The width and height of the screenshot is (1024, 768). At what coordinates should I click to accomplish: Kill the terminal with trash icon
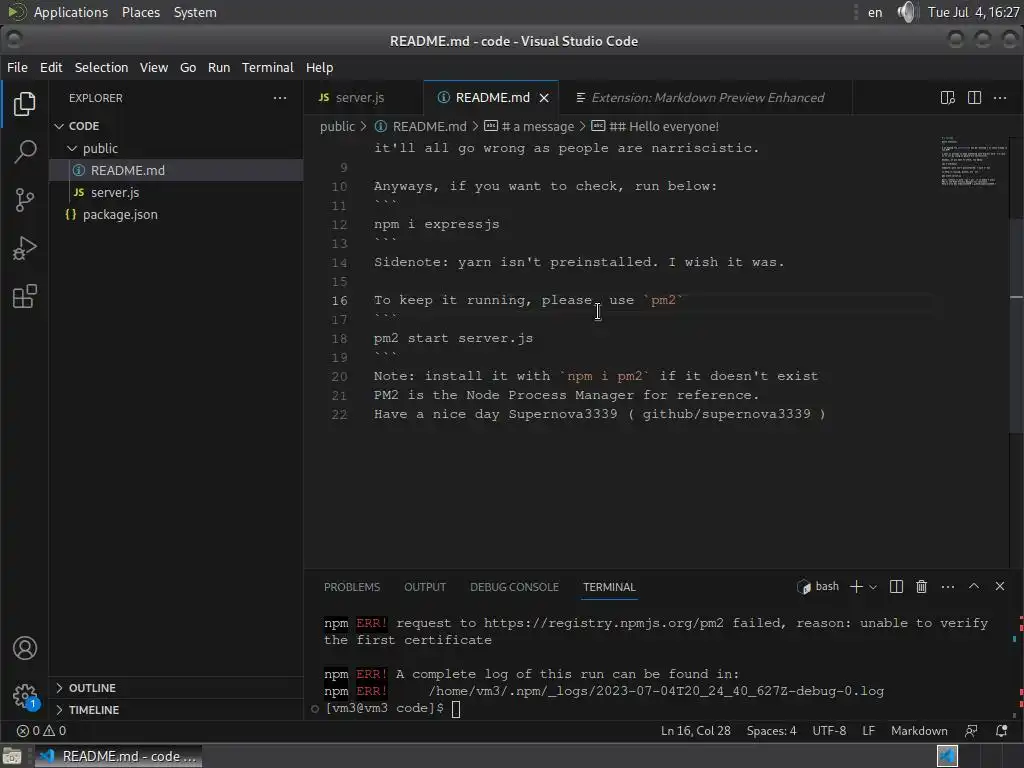921,586
